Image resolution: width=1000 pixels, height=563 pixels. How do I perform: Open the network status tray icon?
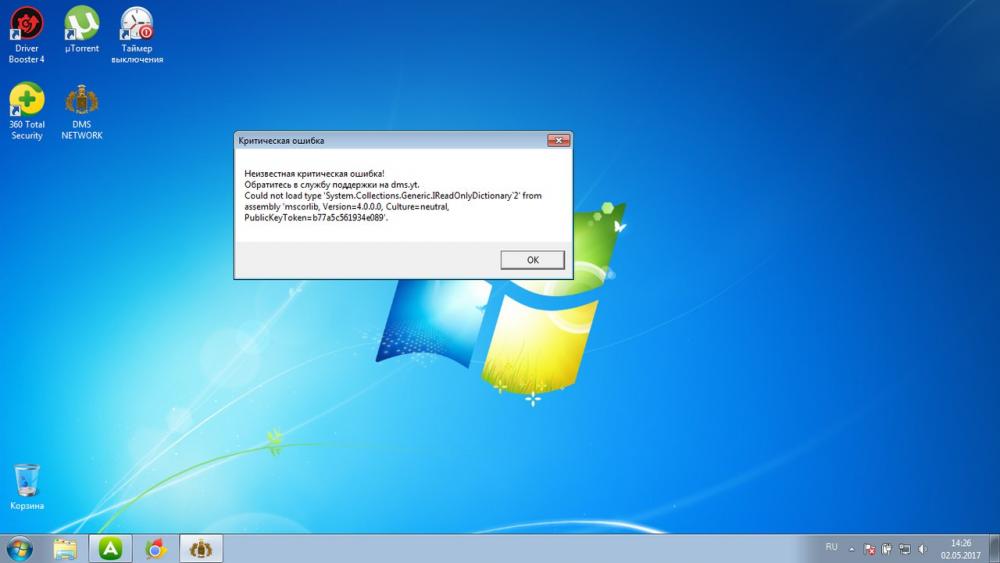pos(904,549)
